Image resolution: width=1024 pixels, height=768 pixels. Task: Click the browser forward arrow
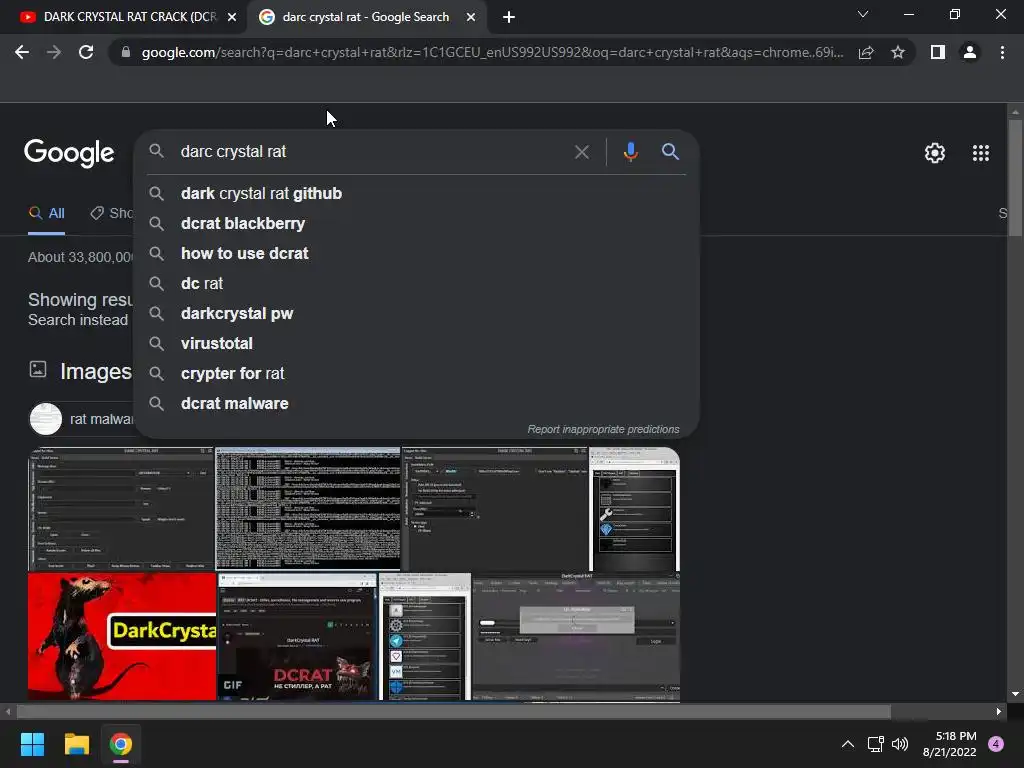point(54,52)
